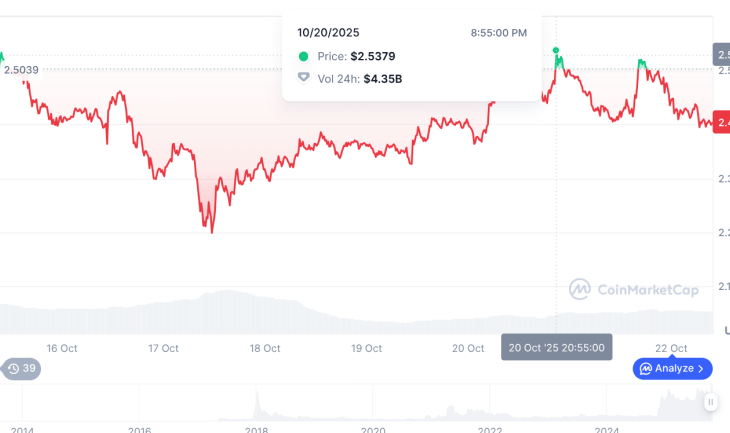Click the 19 Oct axis date label
This screenshot has height=433, width=730.
(367, 348)
